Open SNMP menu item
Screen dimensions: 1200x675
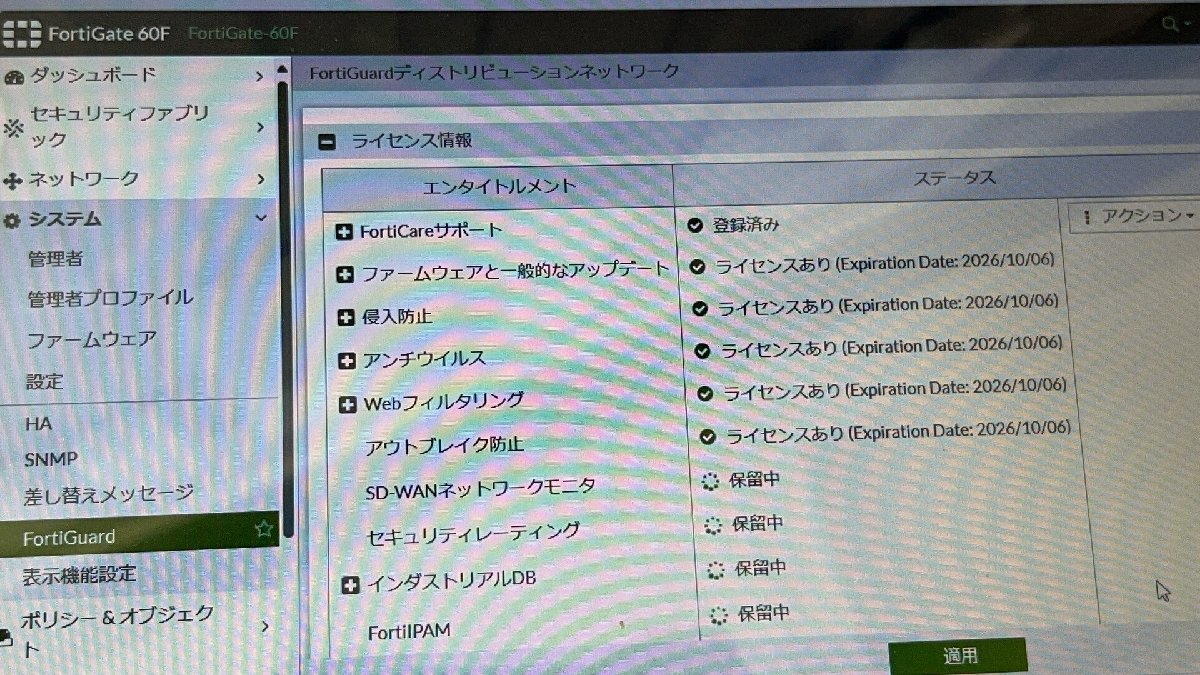[51, 459]
